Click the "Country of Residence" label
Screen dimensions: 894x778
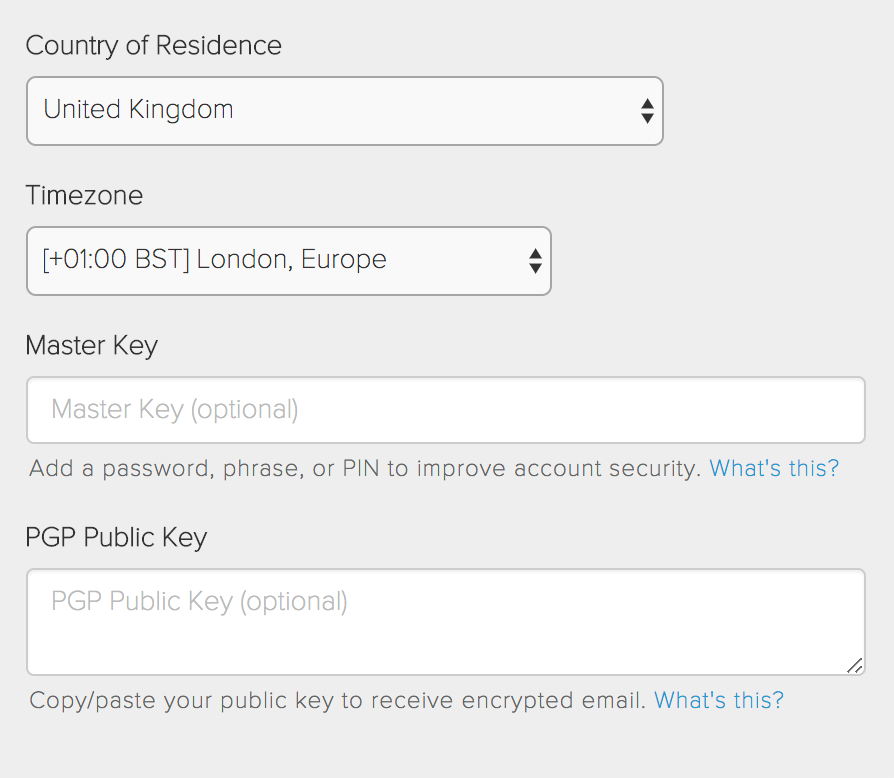click(153, 45)
